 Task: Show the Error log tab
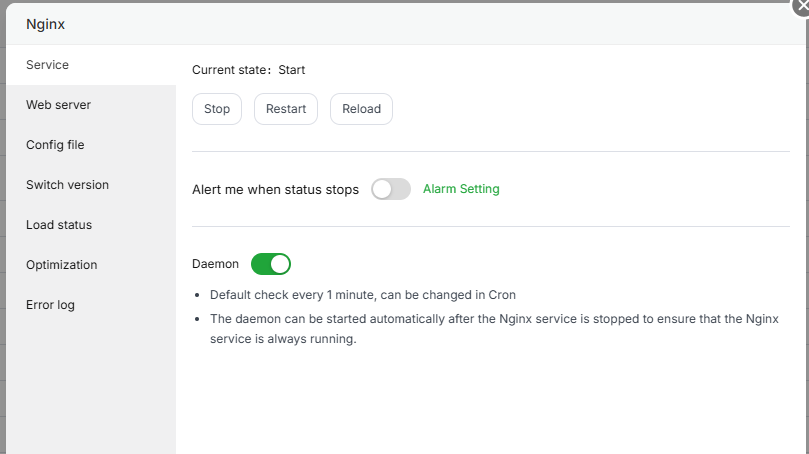click(x=91, y=305)
